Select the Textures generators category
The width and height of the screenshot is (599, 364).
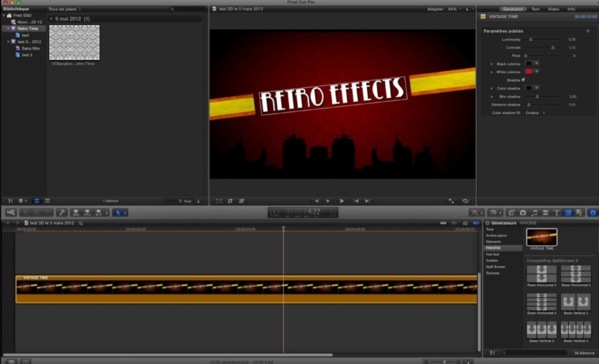493,273
